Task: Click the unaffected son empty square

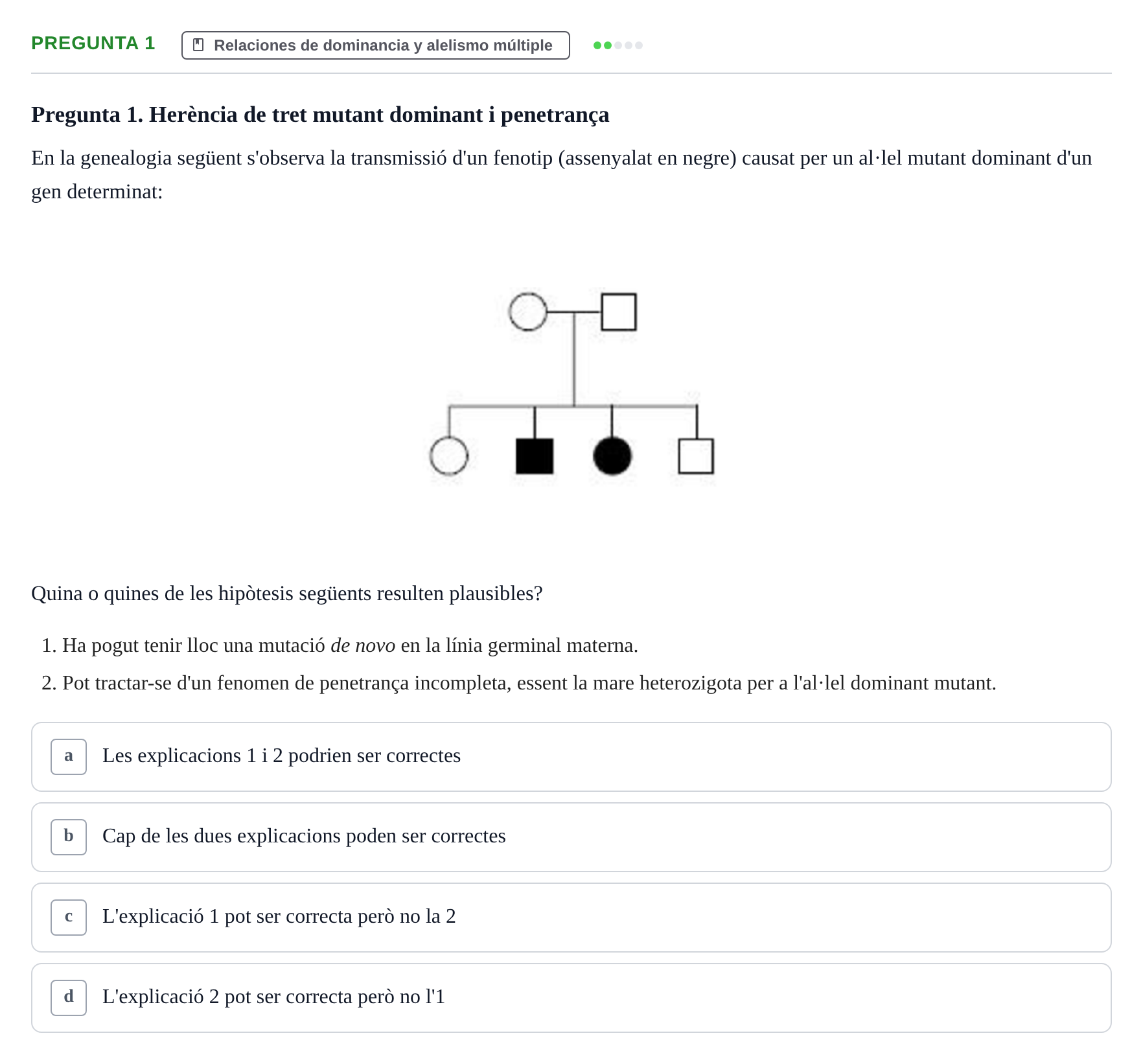Action: [x=697, y=456]
